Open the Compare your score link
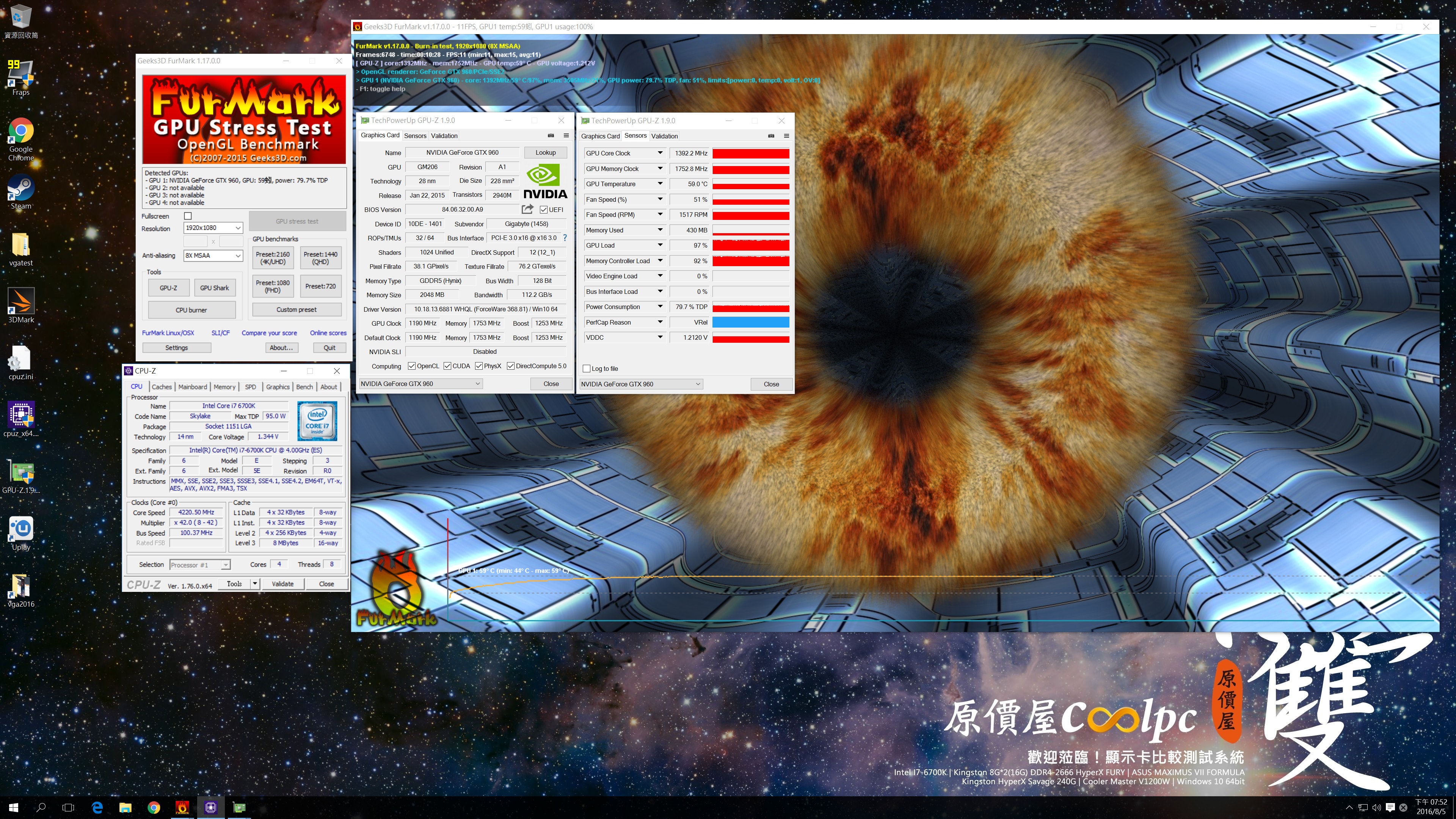This screenshot has width=1456, height=819. 270,333
